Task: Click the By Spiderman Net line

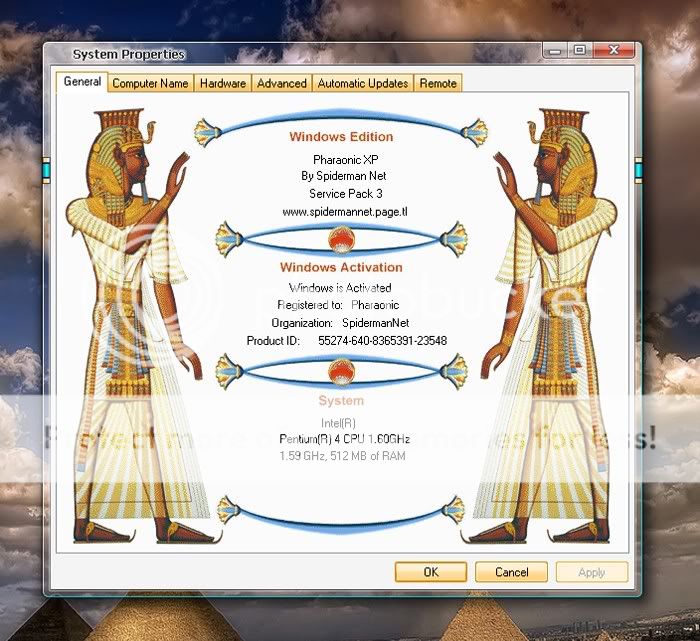Action: click(x=343, y=176)
